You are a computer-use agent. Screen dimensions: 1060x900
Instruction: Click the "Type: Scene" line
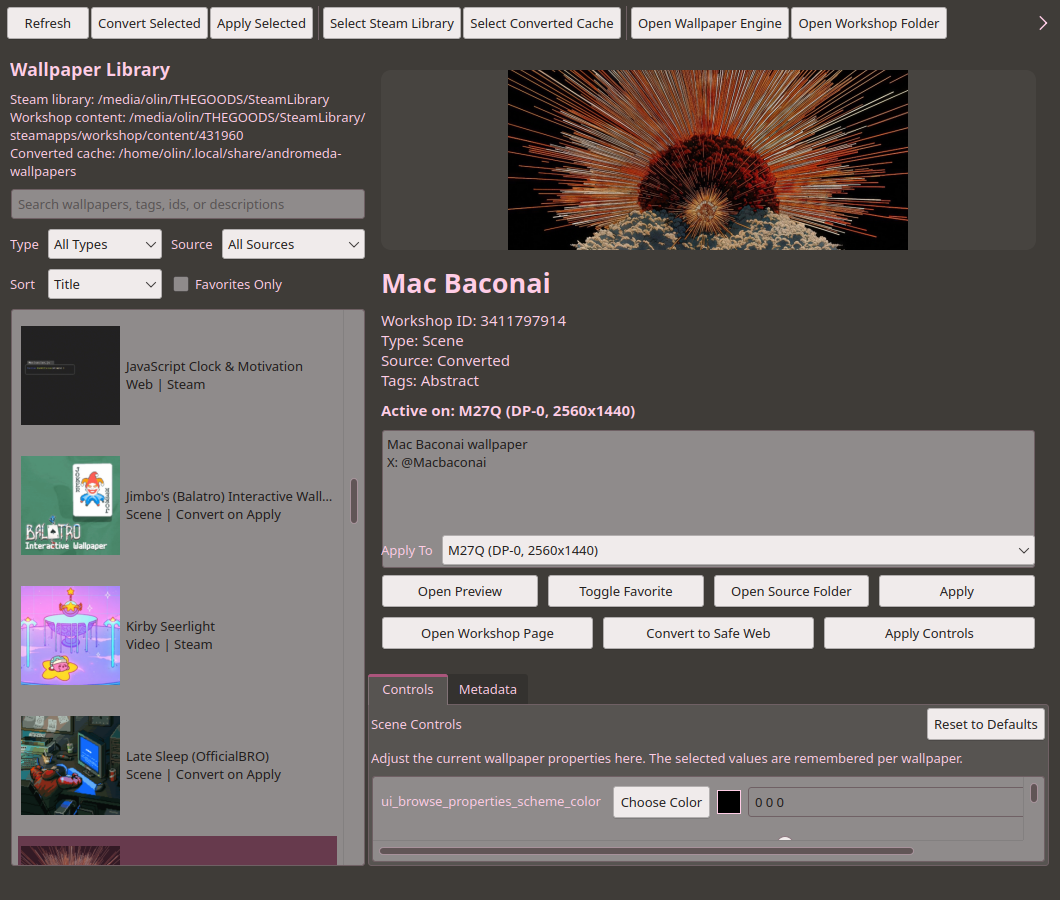[x=422, y=341]
